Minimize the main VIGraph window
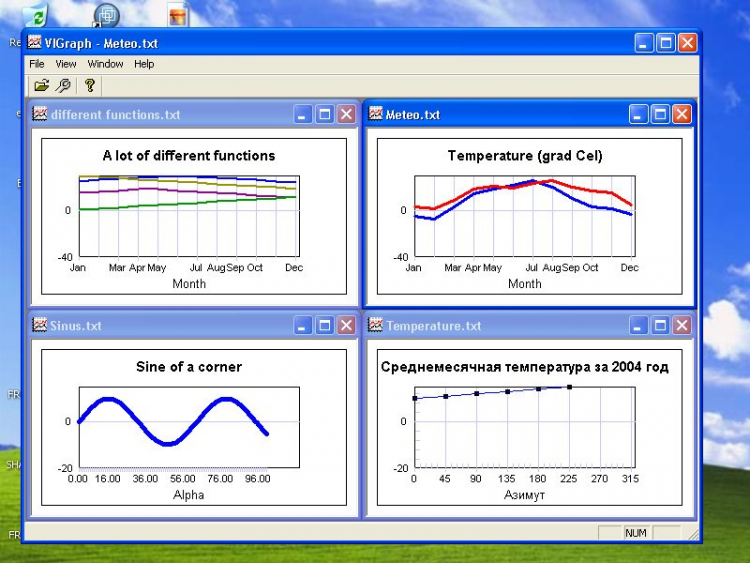750x563 pixels. click(x=644, y=43)
